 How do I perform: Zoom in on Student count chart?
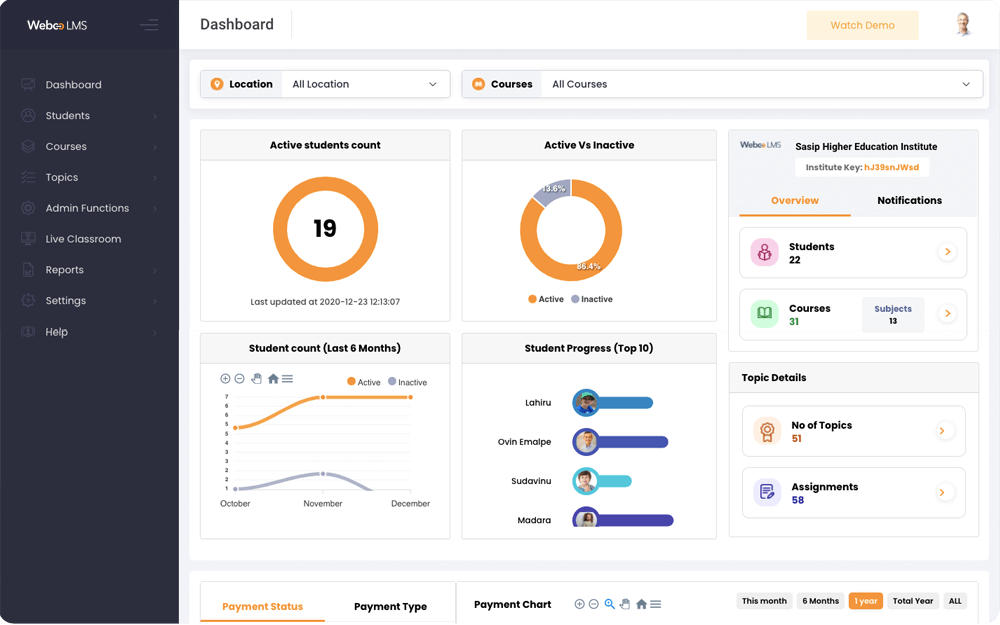tap(225, 379)
